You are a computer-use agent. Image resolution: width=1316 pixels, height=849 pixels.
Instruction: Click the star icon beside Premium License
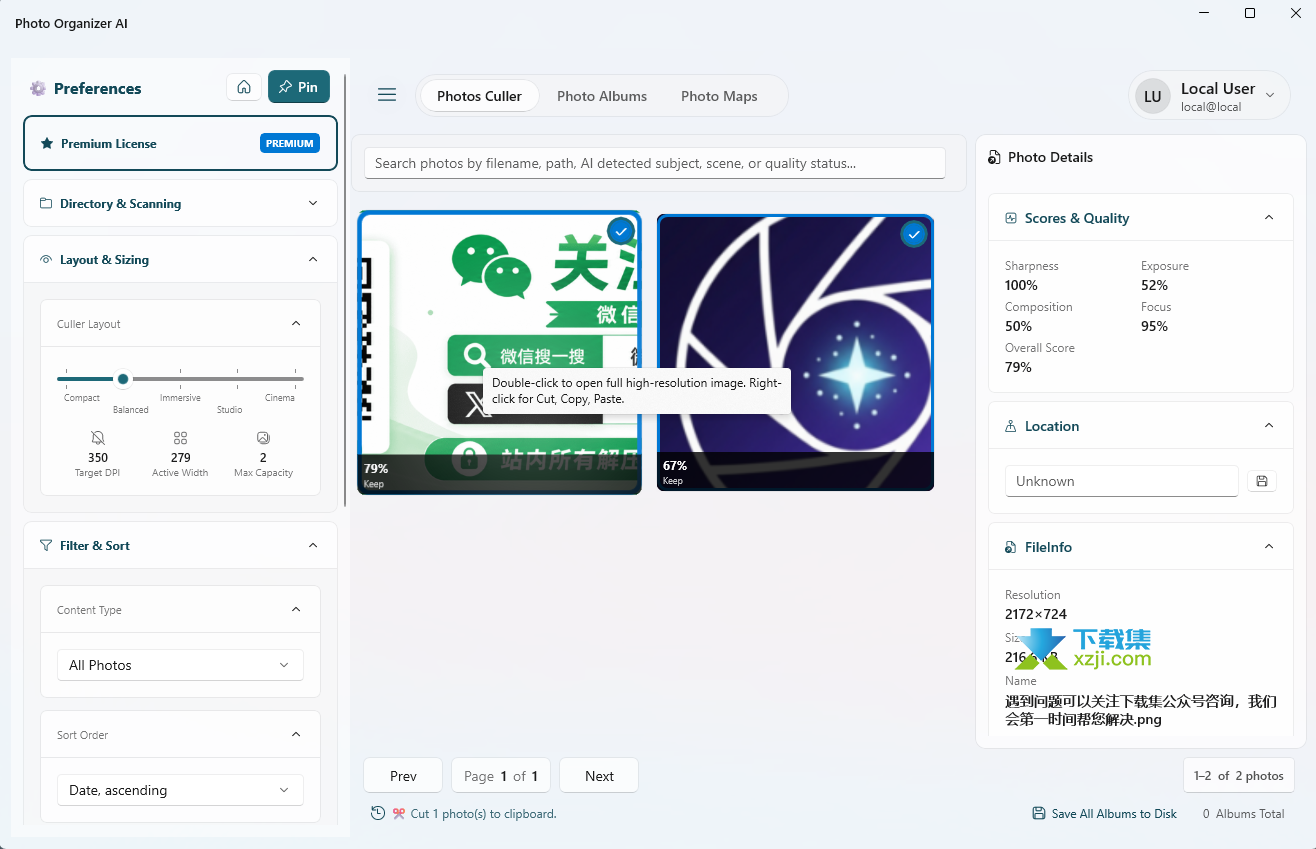tap(47, 144)
